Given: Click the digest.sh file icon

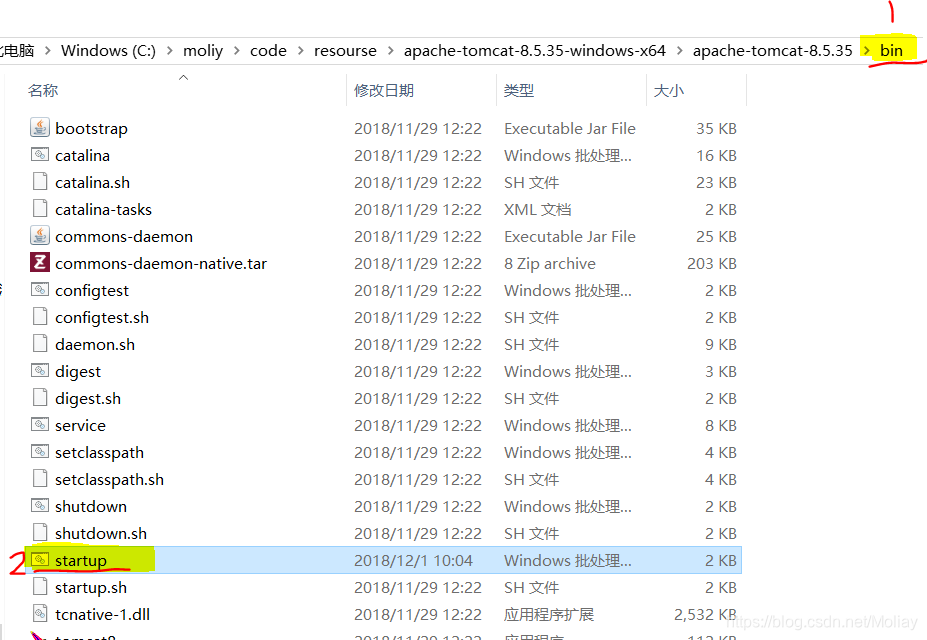Looking at the screenshot, I should (40, 398).
